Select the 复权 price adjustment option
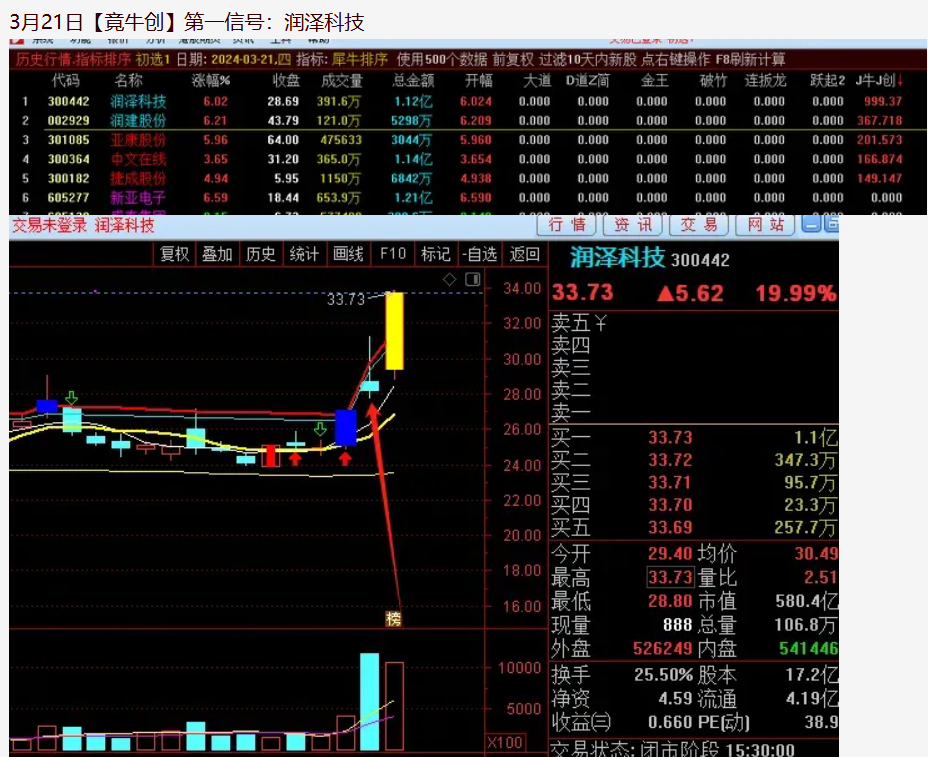Screen dimensions: 928x757 pos(173,254)
